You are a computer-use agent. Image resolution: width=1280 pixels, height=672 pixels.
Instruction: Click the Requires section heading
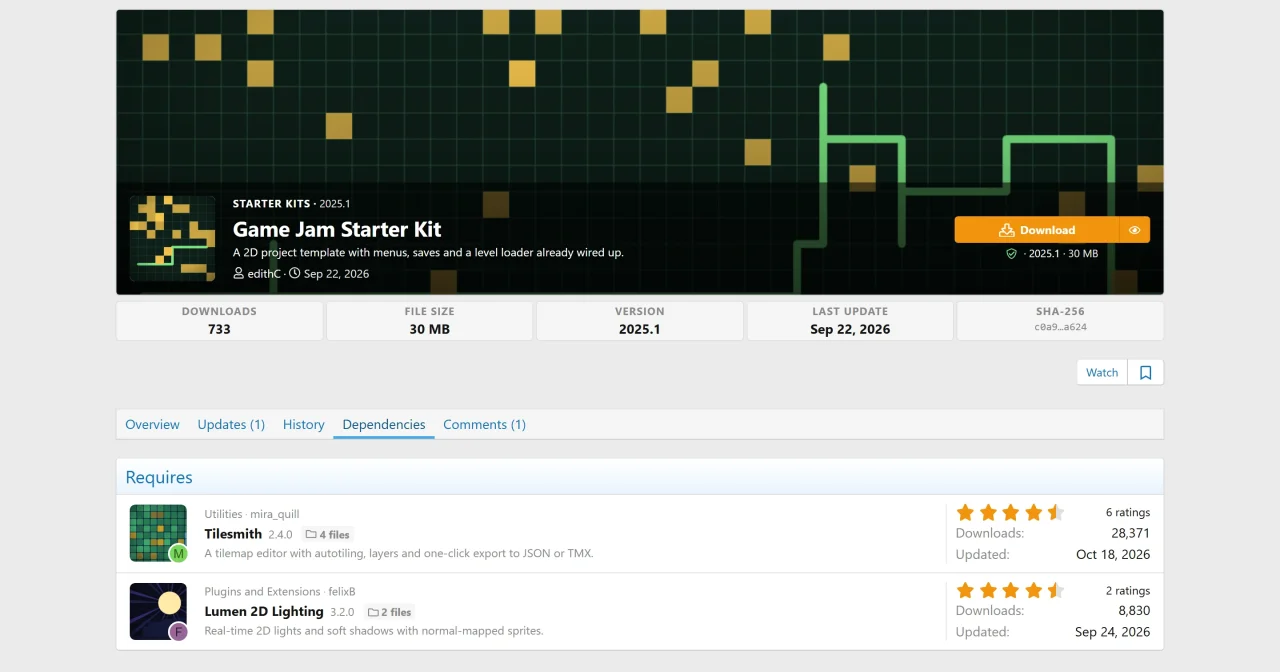point(159,477)
